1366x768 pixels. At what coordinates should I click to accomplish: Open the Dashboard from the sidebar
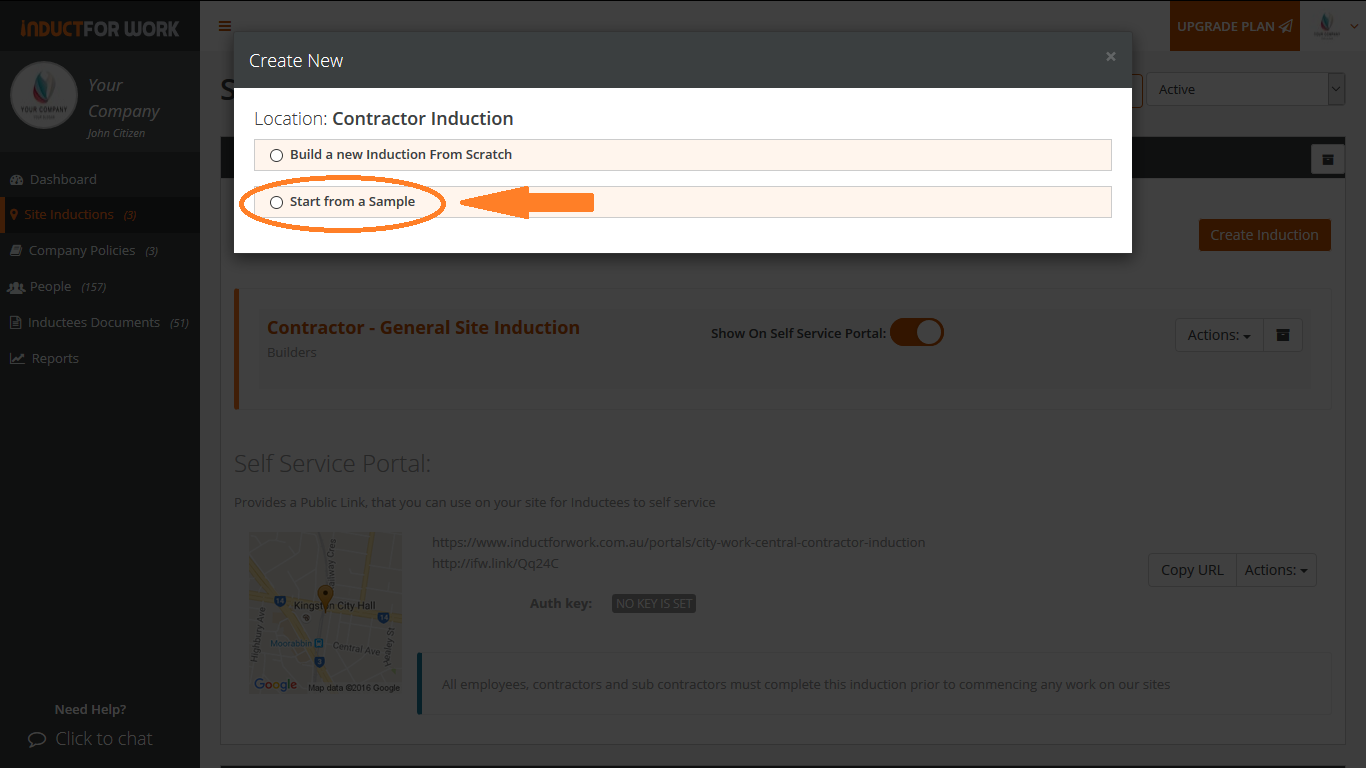pos(60,179)
